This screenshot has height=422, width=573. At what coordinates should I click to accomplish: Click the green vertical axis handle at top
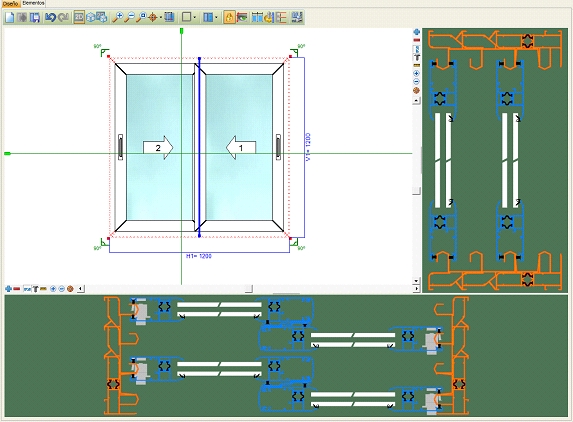click(181, 31)
